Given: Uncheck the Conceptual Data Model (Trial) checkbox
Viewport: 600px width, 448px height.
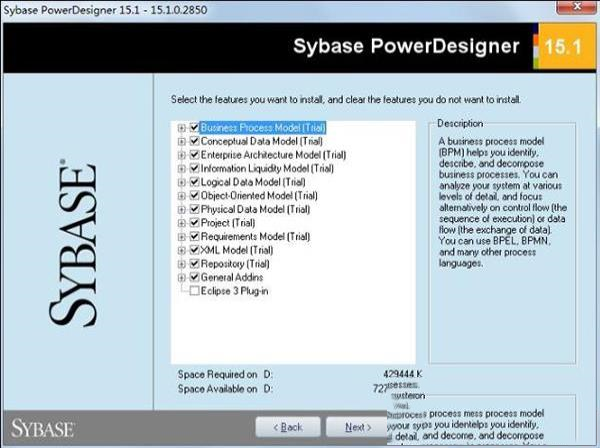Looking at the screenshot, I should click(194, 141).
